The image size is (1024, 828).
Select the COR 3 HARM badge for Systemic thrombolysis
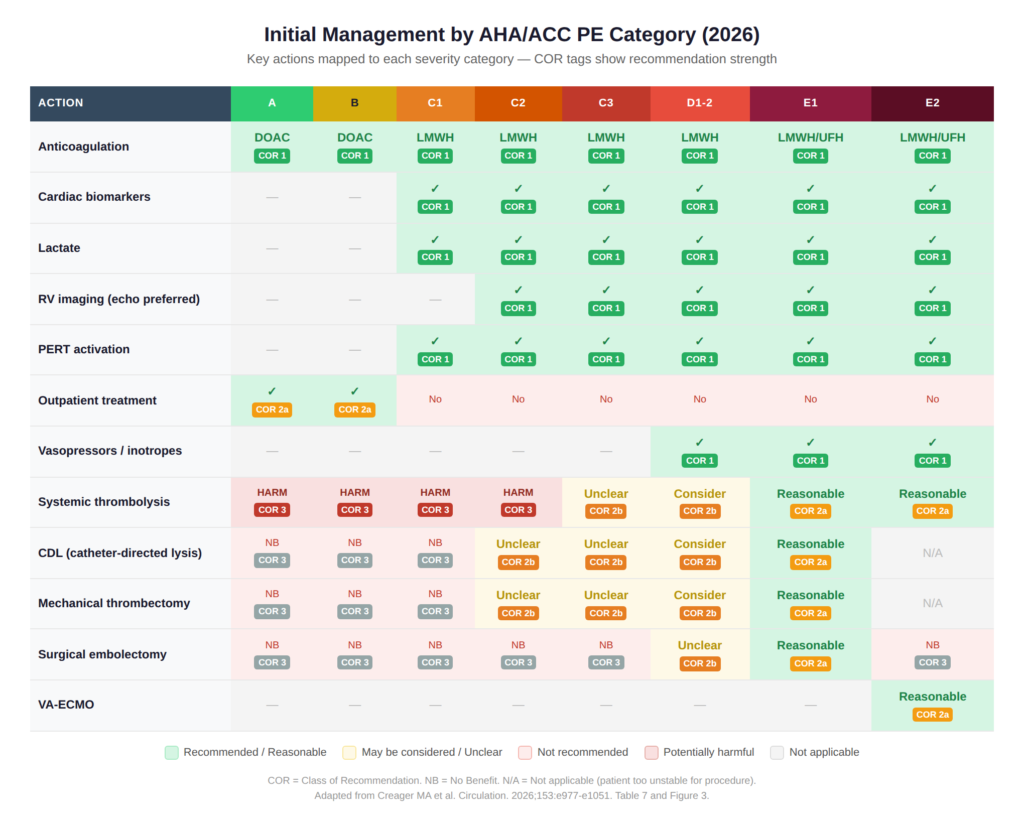pyautogui.click(x=272, y=510)
